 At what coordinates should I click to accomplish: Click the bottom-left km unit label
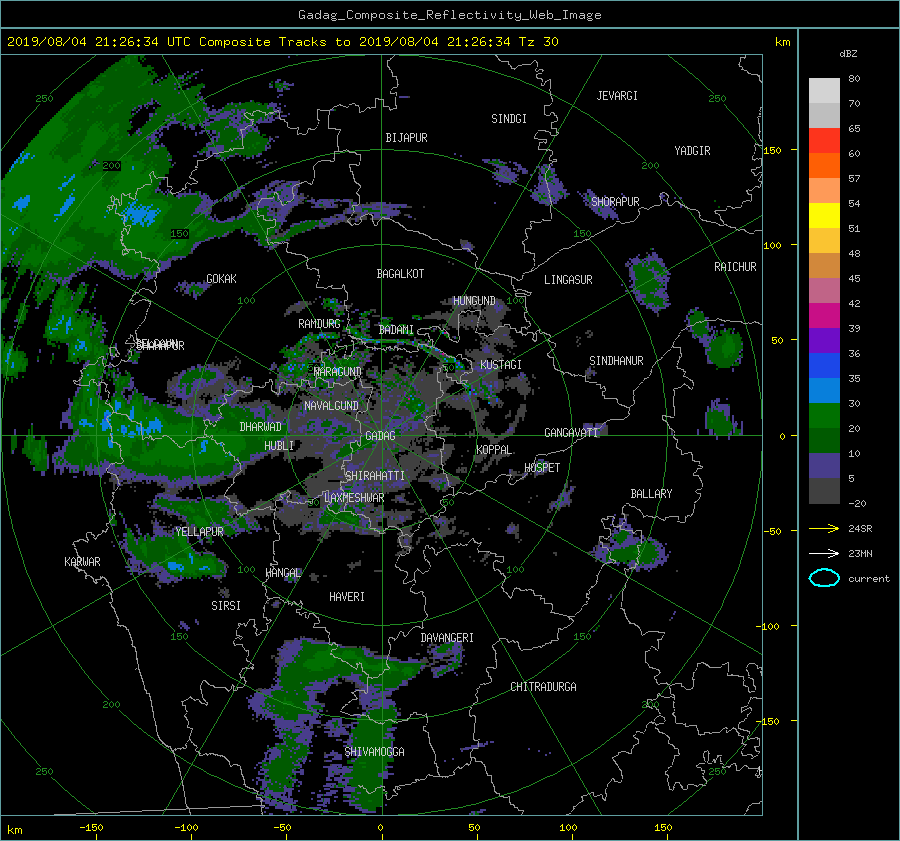point(14,830)
